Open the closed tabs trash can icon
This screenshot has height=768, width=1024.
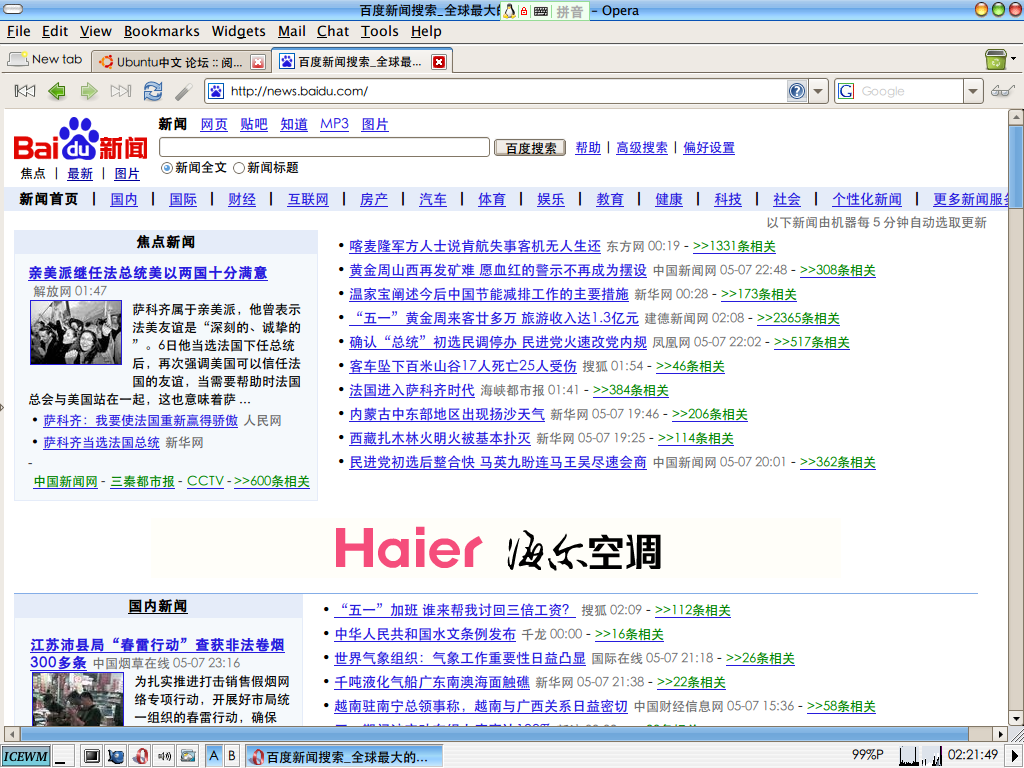click(x=995, y=59)
